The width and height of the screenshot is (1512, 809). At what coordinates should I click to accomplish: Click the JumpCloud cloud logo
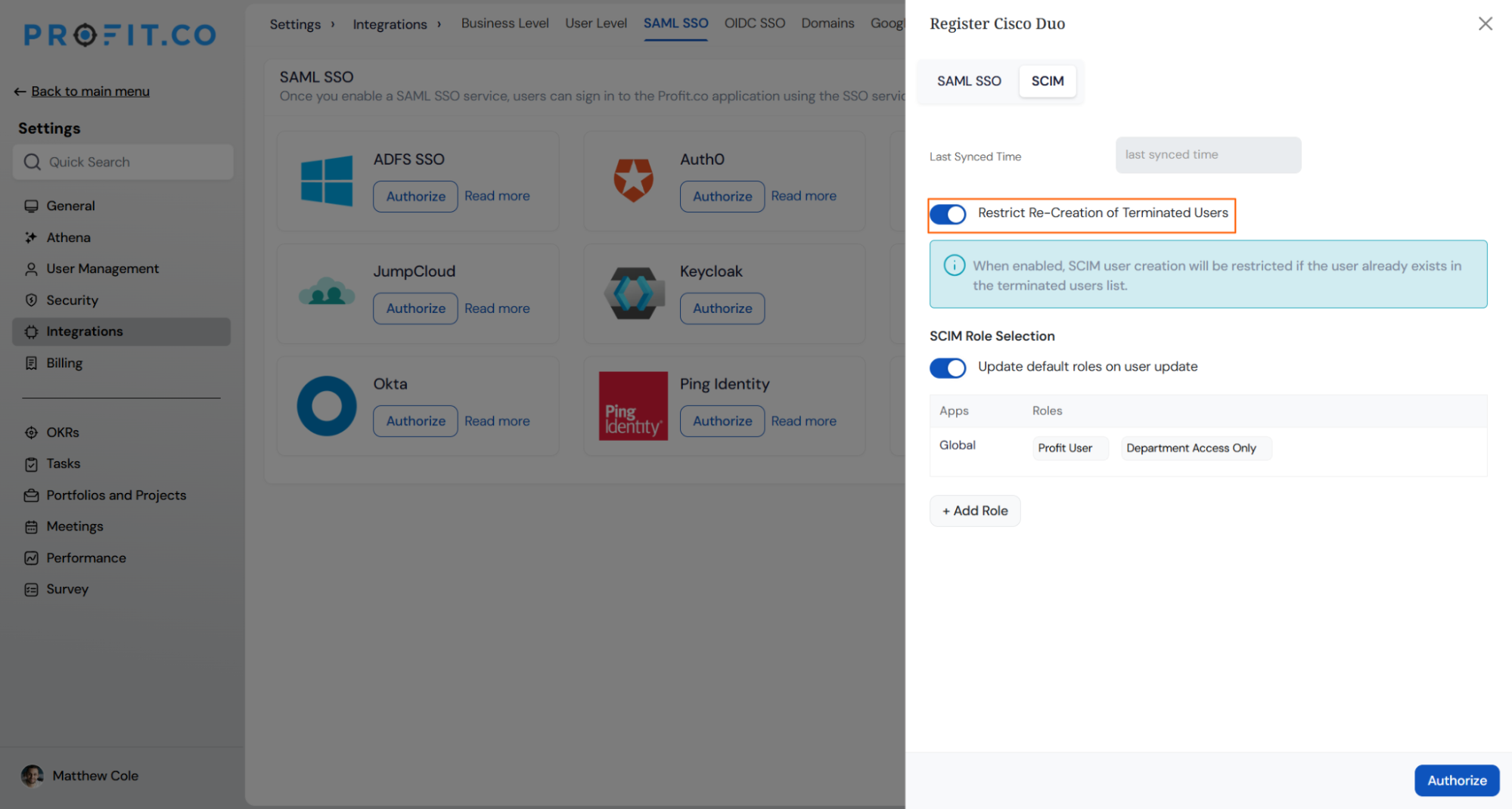point(327,291)
